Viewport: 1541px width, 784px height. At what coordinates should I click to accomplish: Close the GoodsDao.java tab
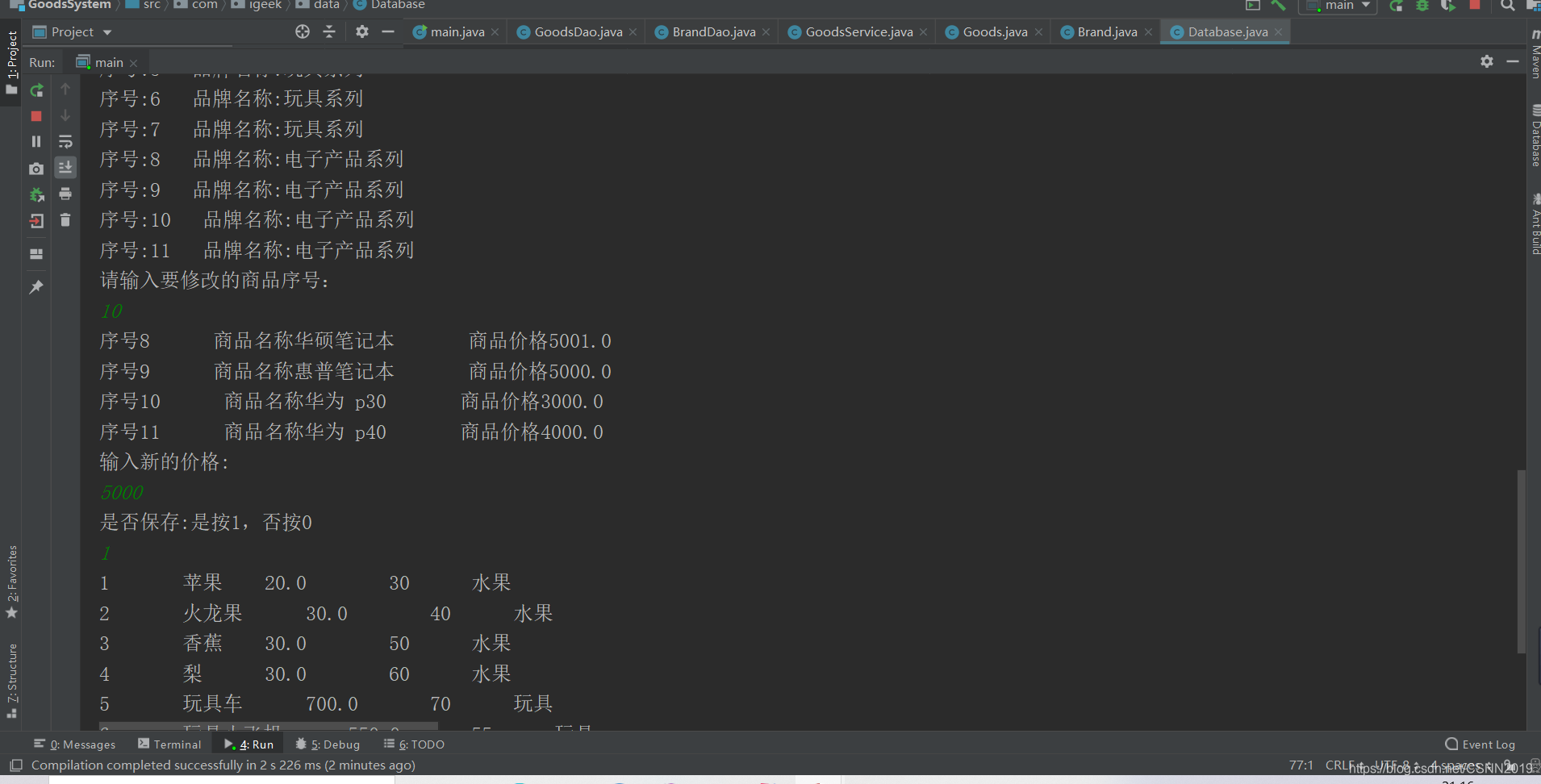[633, 32]
